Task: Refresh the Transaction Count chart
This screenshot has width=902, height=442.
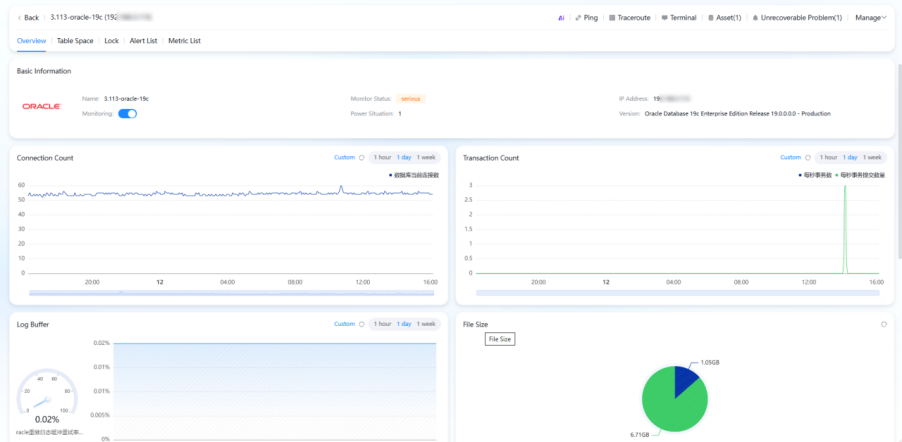Action: (x=808, y=157)
